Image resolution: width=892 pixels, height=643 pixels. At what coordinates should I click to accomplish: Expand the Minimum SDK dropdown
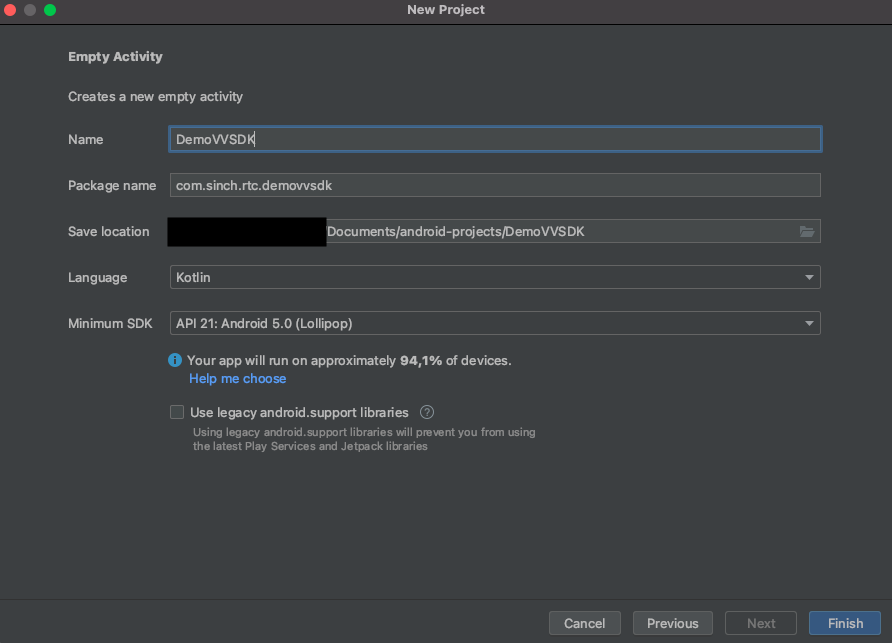495,323
